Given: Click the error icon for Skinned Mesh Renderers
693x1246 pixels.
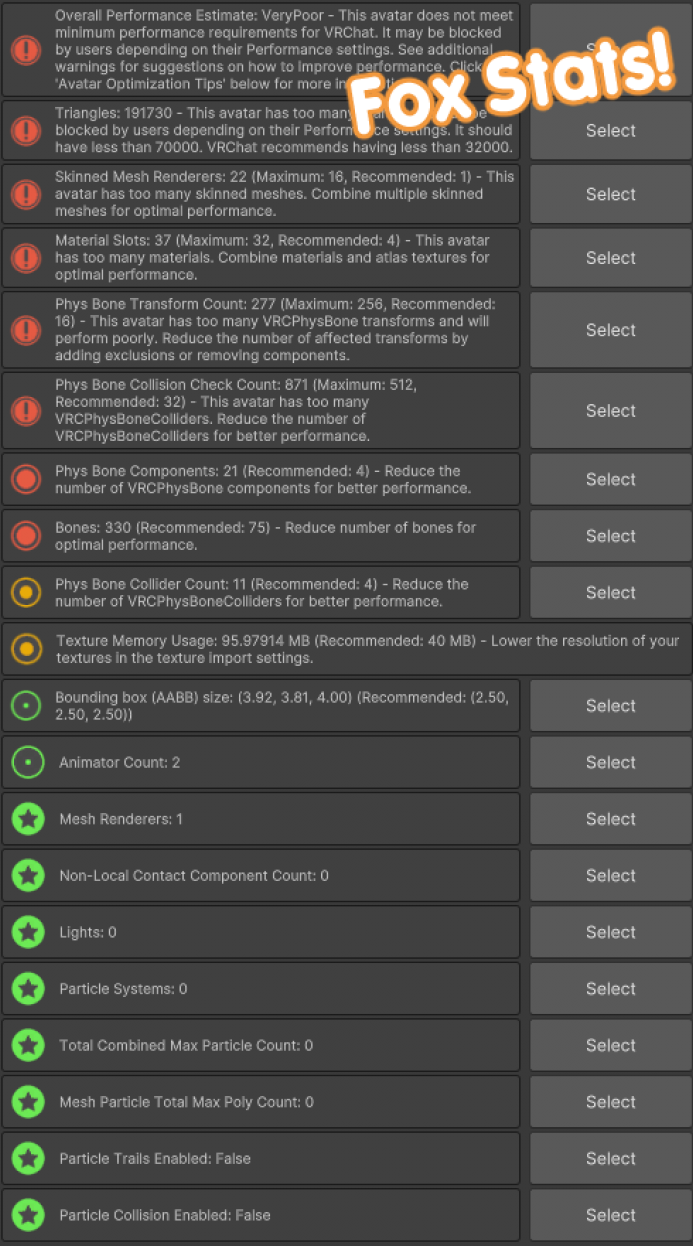Looking at the screenshot, I should coord(27,194).
